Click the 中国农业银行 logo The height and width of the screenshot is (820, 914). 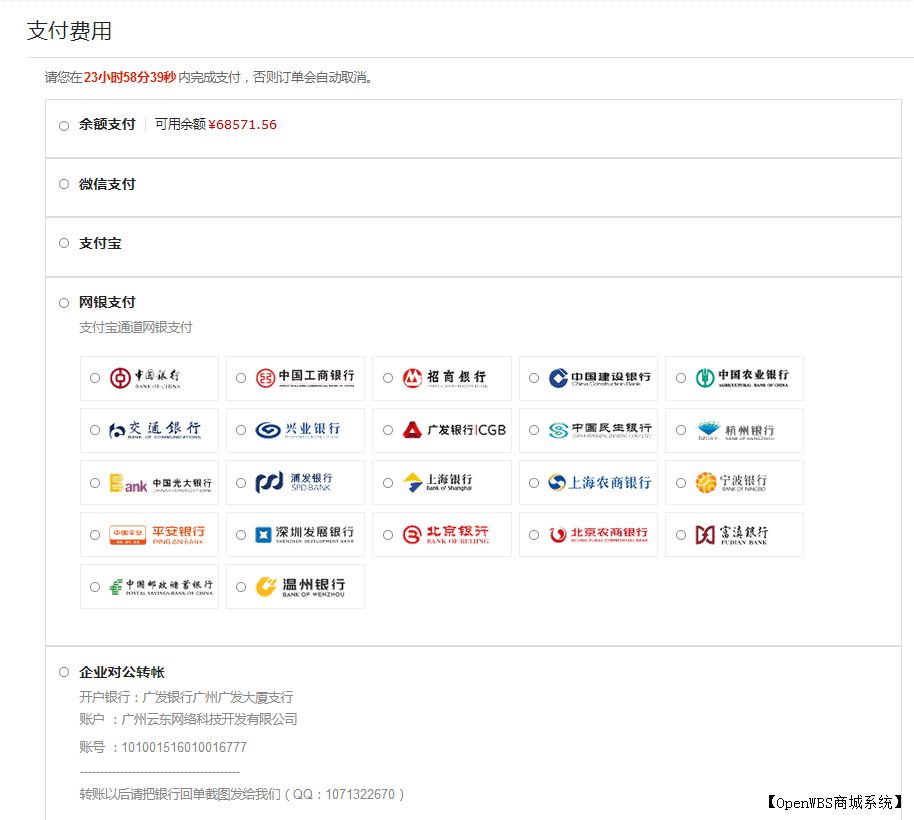744,378
